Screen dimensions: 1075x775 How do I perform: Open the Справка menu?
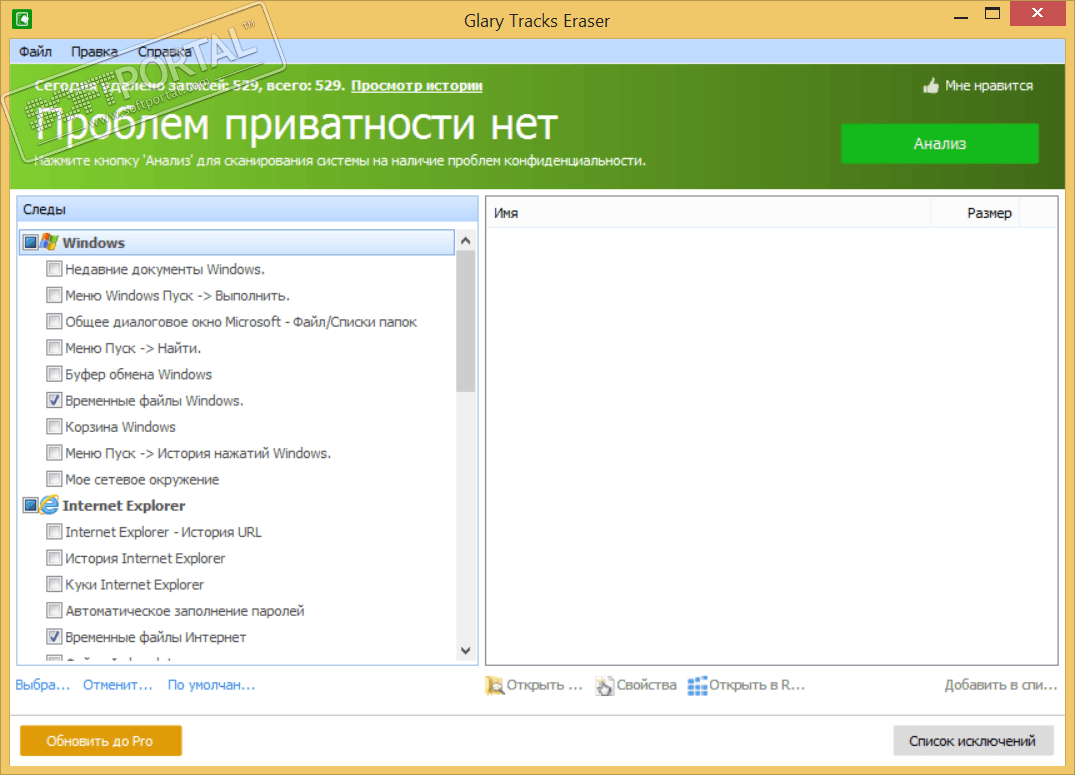[x=165, y=51]
